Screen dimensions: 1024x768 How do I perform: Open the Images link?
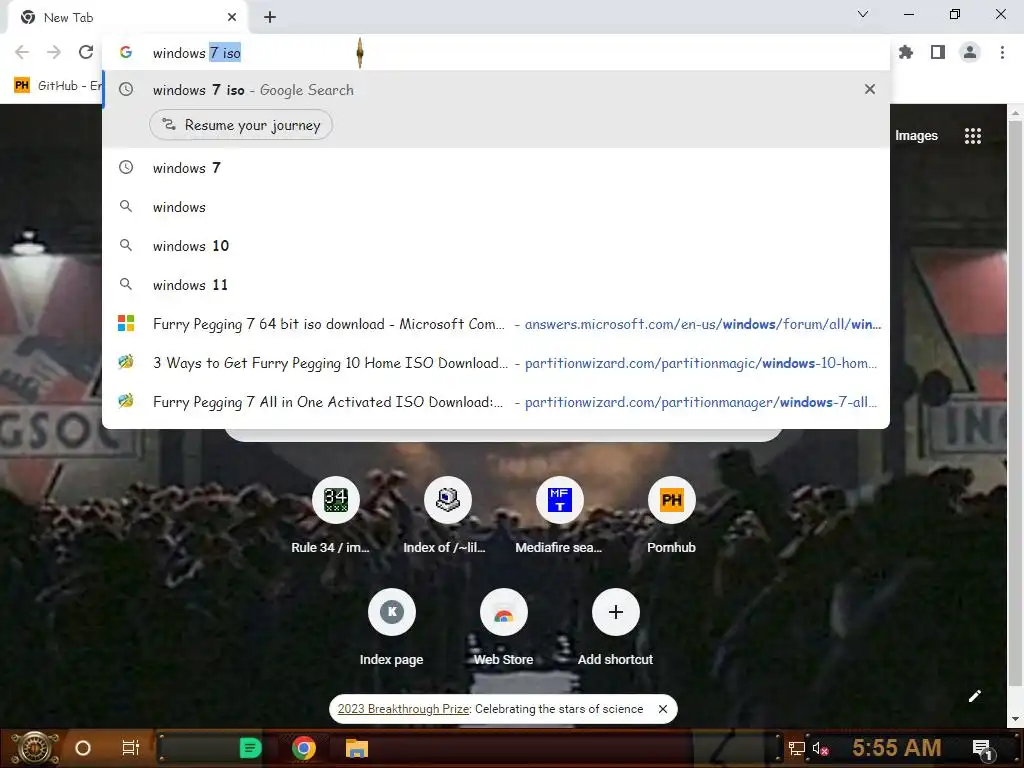[x=916, y=136]
